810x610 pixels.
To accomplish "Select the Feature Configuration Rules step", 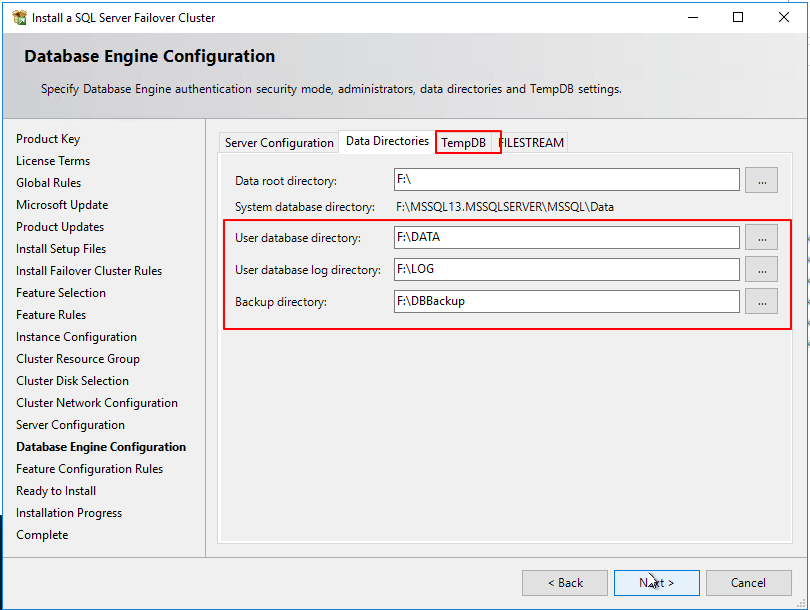I will click(89, 469).
